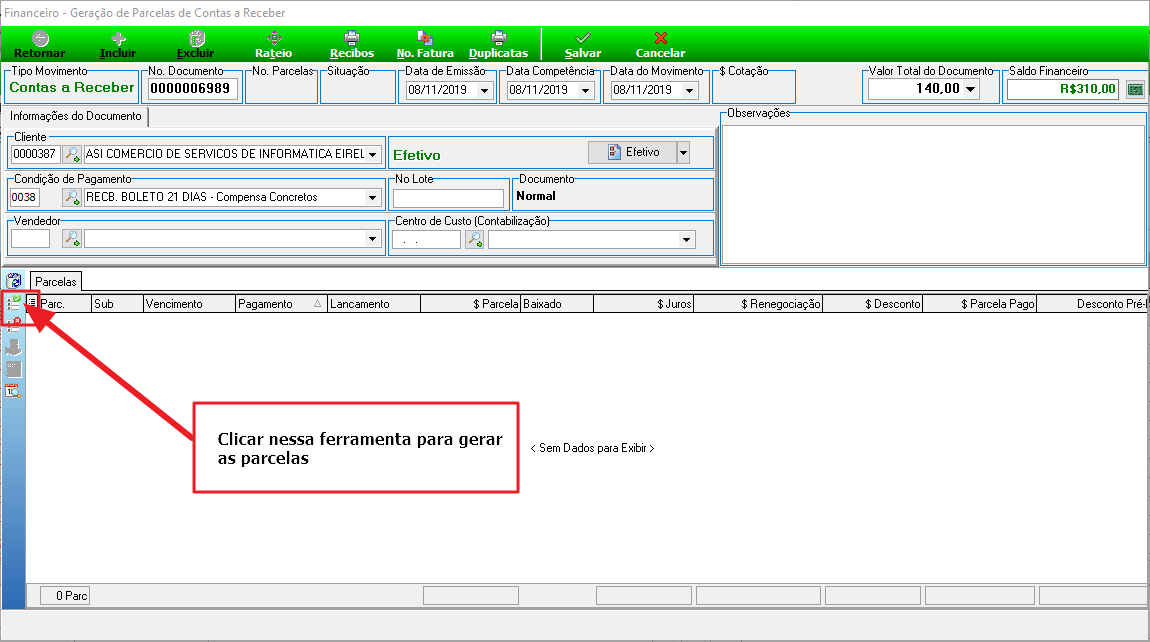The image size is (1150, 642).
Task: Click Cancelar in the toolbar
Action: [660, 45]
